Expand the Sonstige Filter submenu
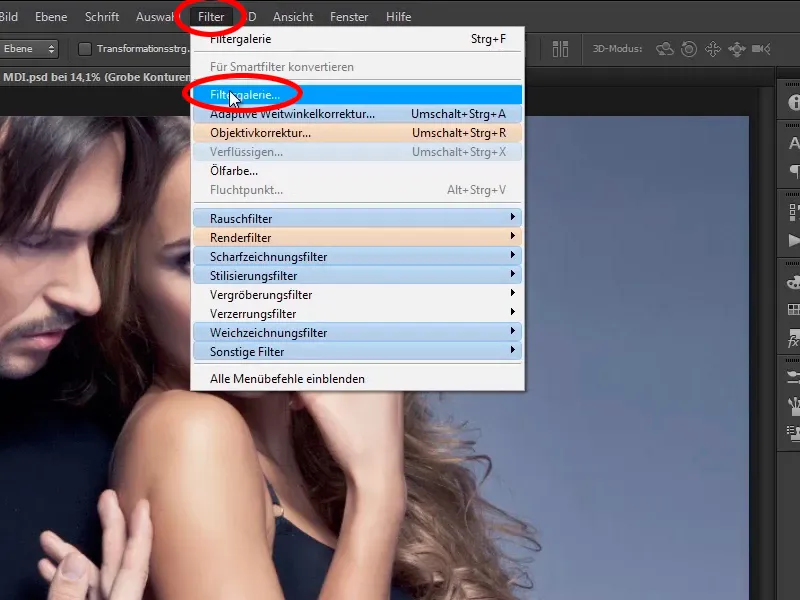800x600 pixels. 357,352
